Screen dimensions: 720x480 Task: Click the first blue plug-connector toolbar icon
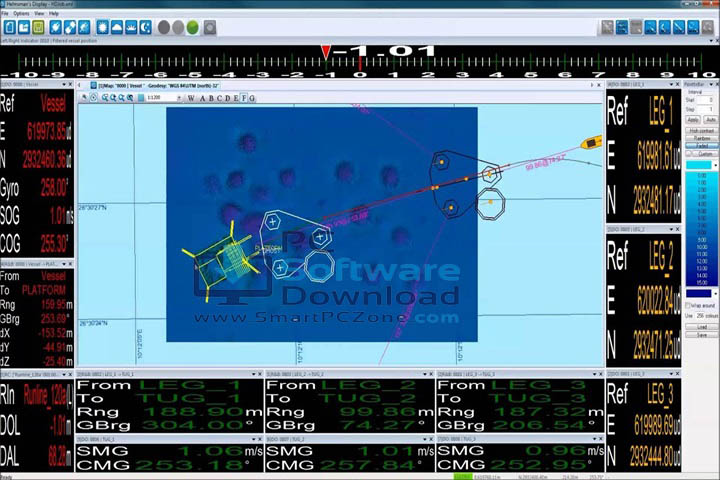tap(56, 28)
